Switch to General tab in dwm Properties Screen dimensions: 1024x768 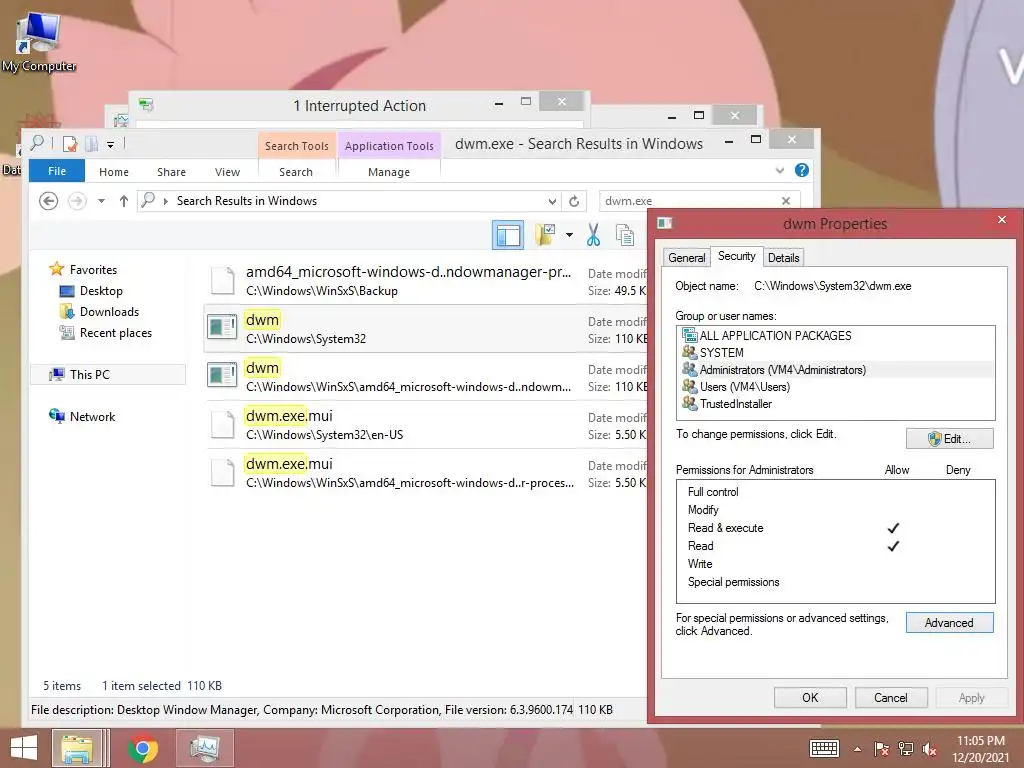tap(686, 257)
